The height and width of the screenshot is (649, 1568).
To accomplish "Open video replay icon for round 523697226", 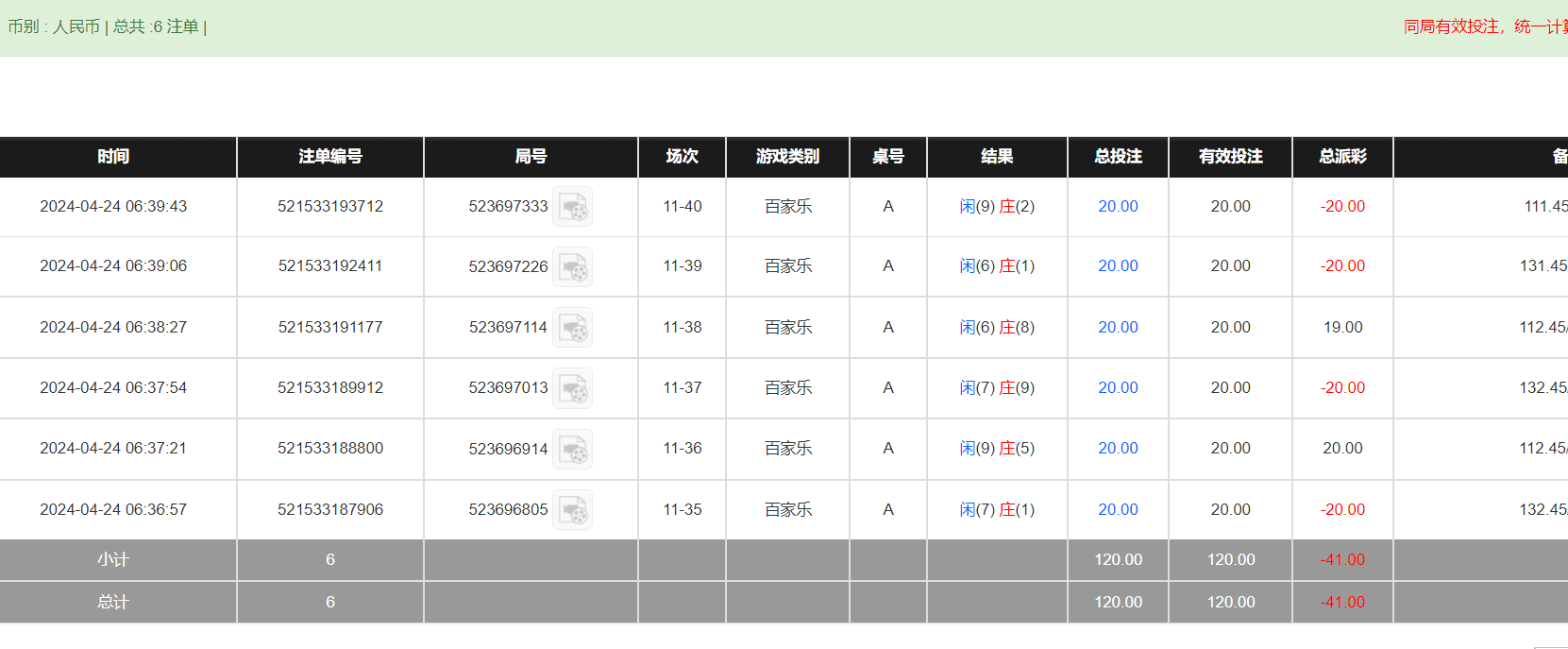I will click(x=572, y=267).
